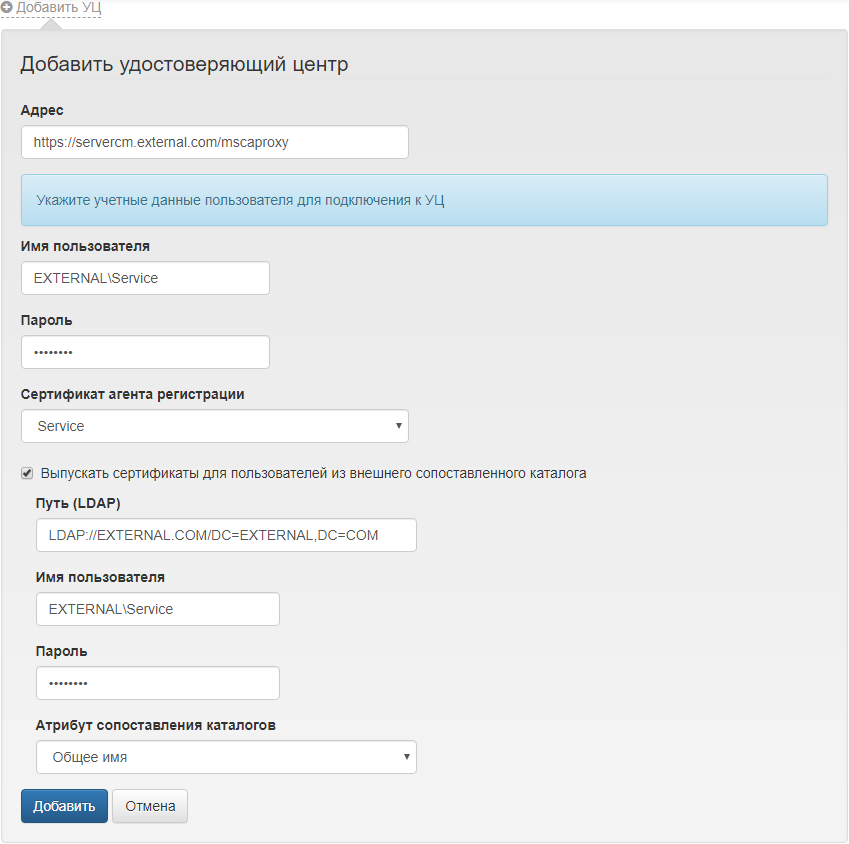Image resolution: width=849 pixels, height=844 pixels.
Task: Click the blue info banner about учетные данные
Action: (x=424, y=200)
